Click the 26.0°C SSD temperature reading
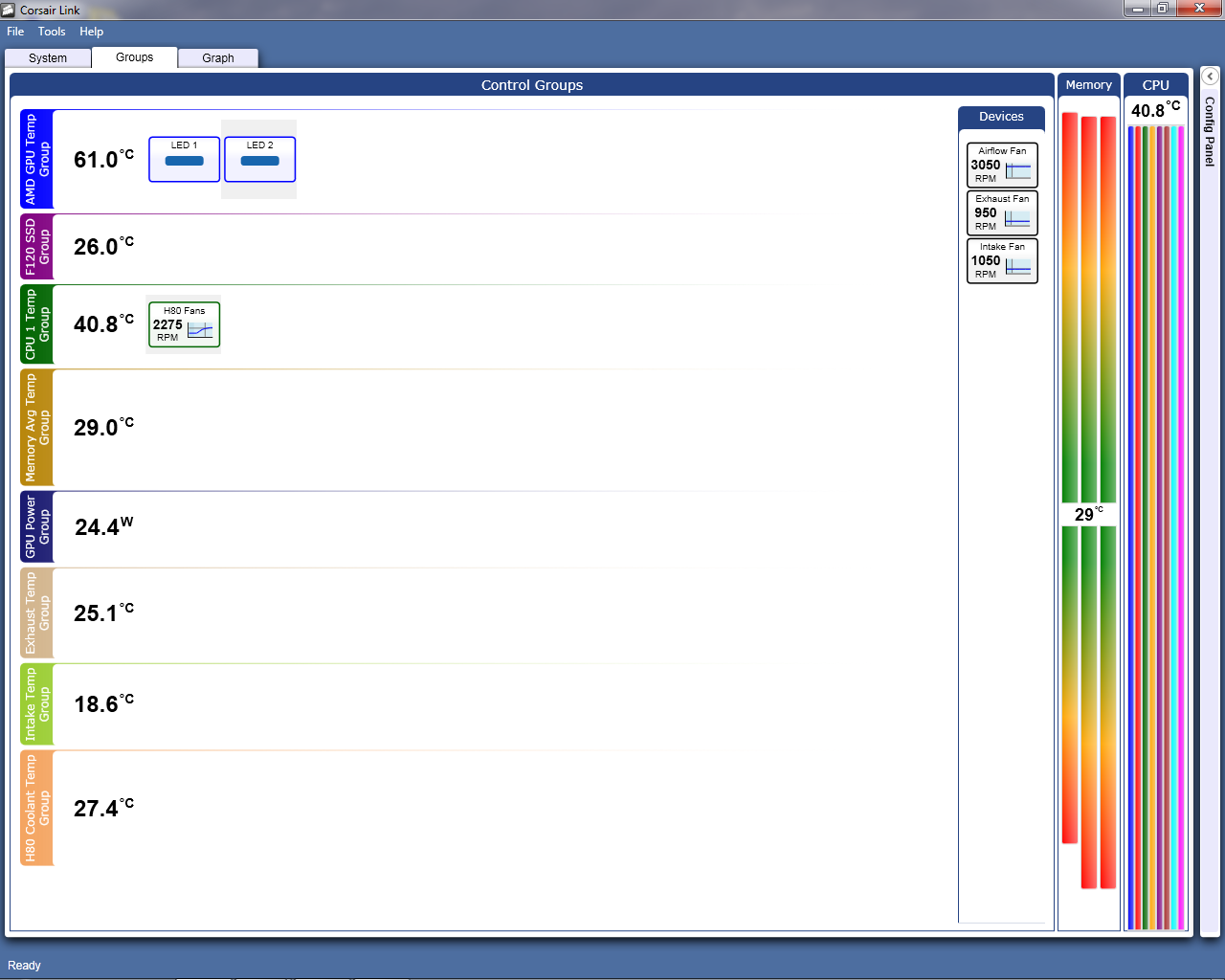The image size is (1225, 980). (103, 246)
